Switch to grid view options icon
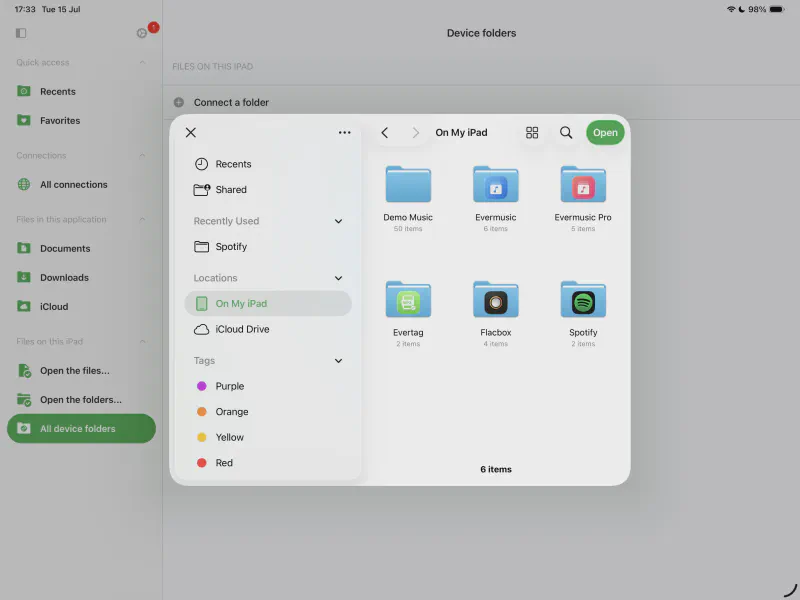 tap(532, 133)
